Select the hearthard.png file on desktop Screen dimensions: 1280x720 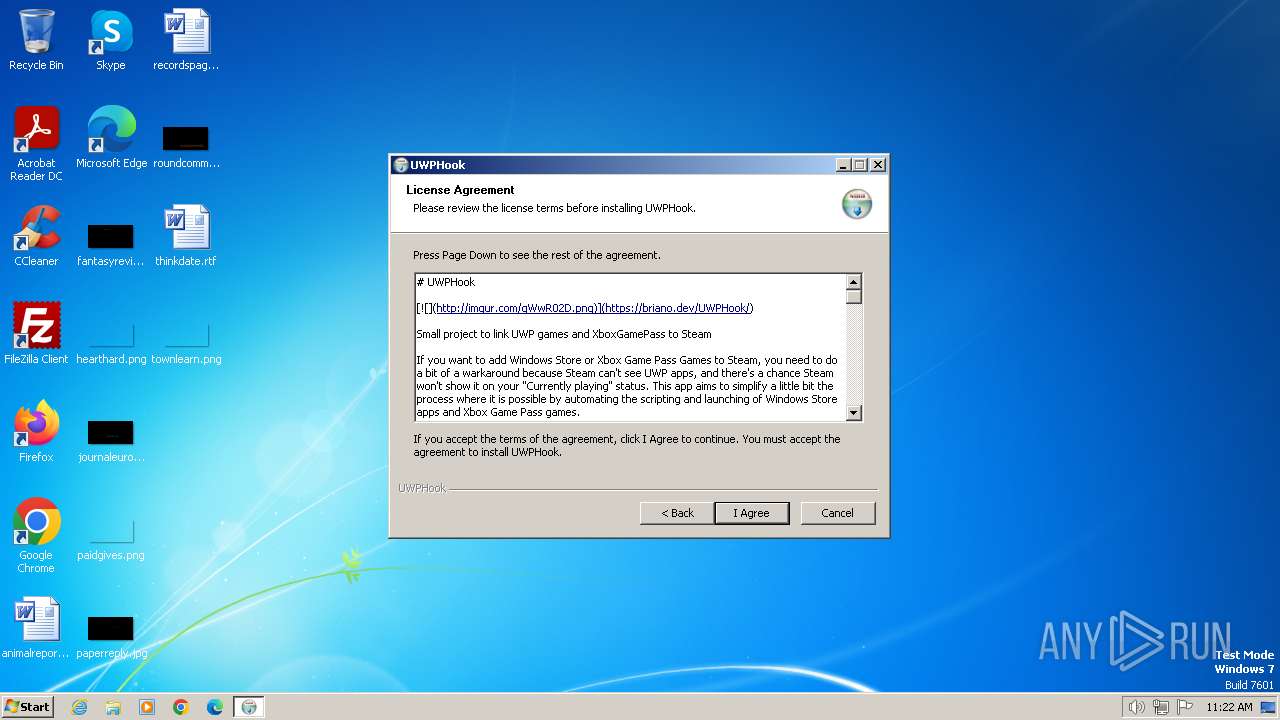(111, 342)
